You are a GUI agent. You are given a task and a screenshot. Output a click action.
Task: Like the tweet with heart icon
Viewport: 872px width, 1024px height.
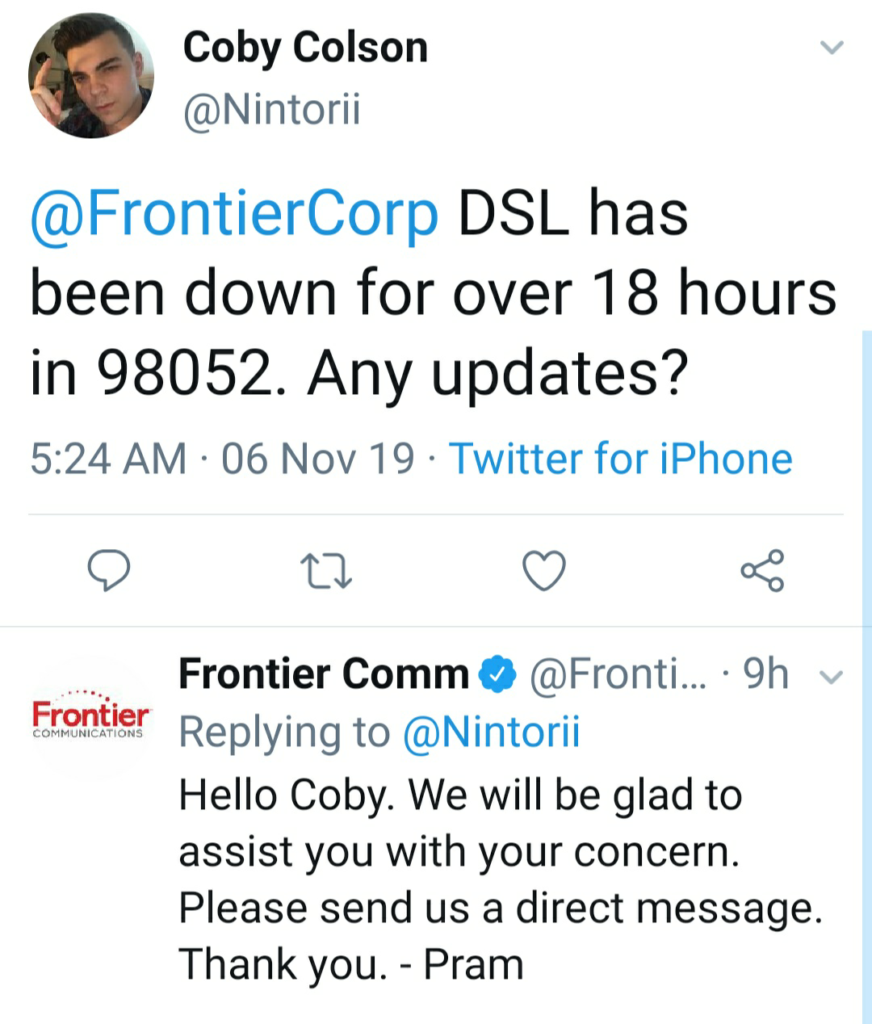coord(545,571)
